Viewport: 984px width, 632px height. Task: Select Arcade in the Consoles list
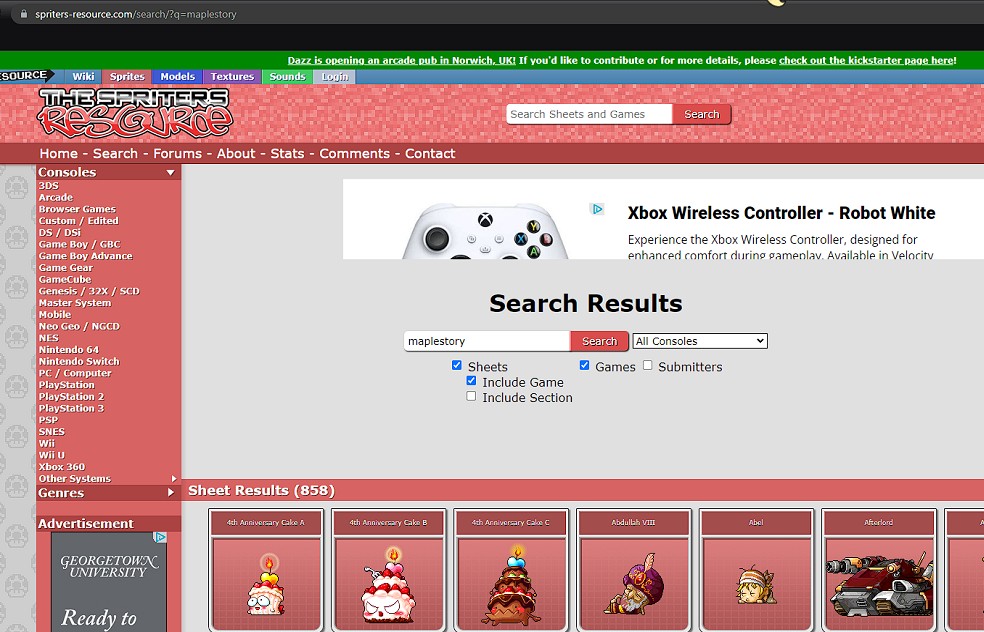coord(56,197)
